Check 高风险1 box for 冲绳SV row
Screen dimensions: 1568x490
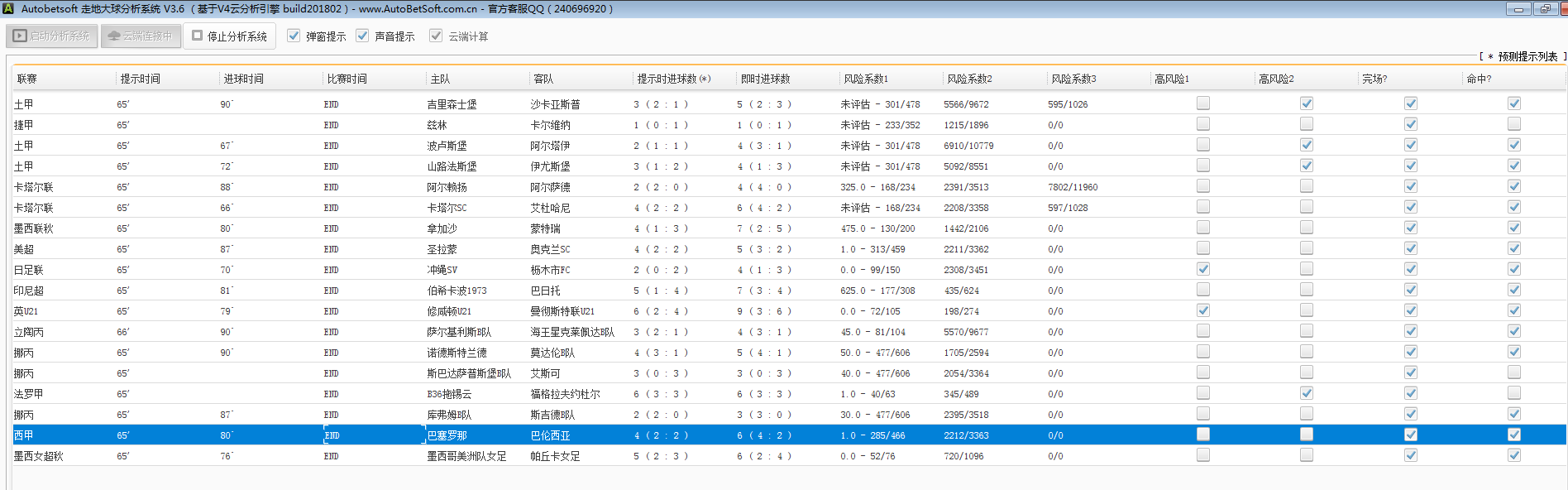[1202, 269]
